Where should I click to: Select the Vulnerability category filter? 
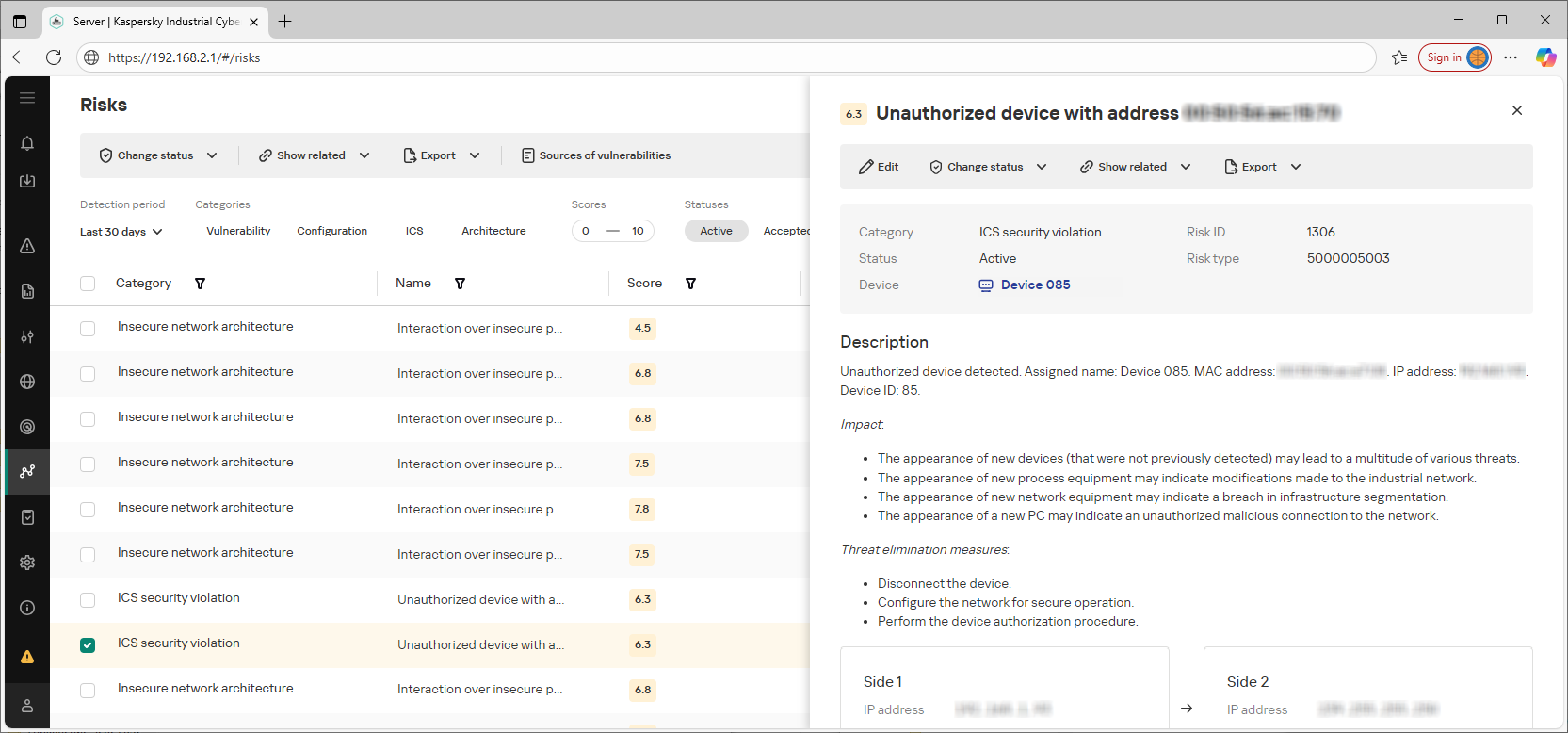(x=238, y=231)
